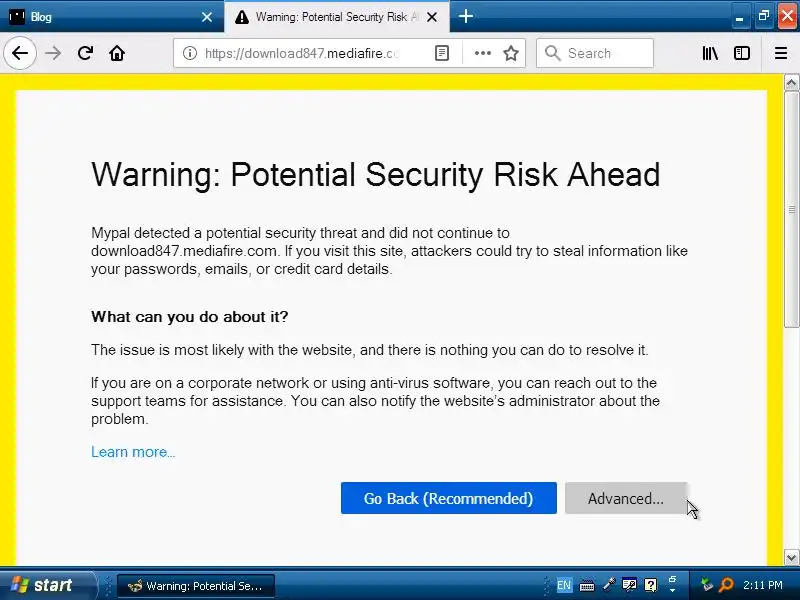Follow the Learn more link
The height and width of the screenshot is (600, 800).
pos(133,452)
